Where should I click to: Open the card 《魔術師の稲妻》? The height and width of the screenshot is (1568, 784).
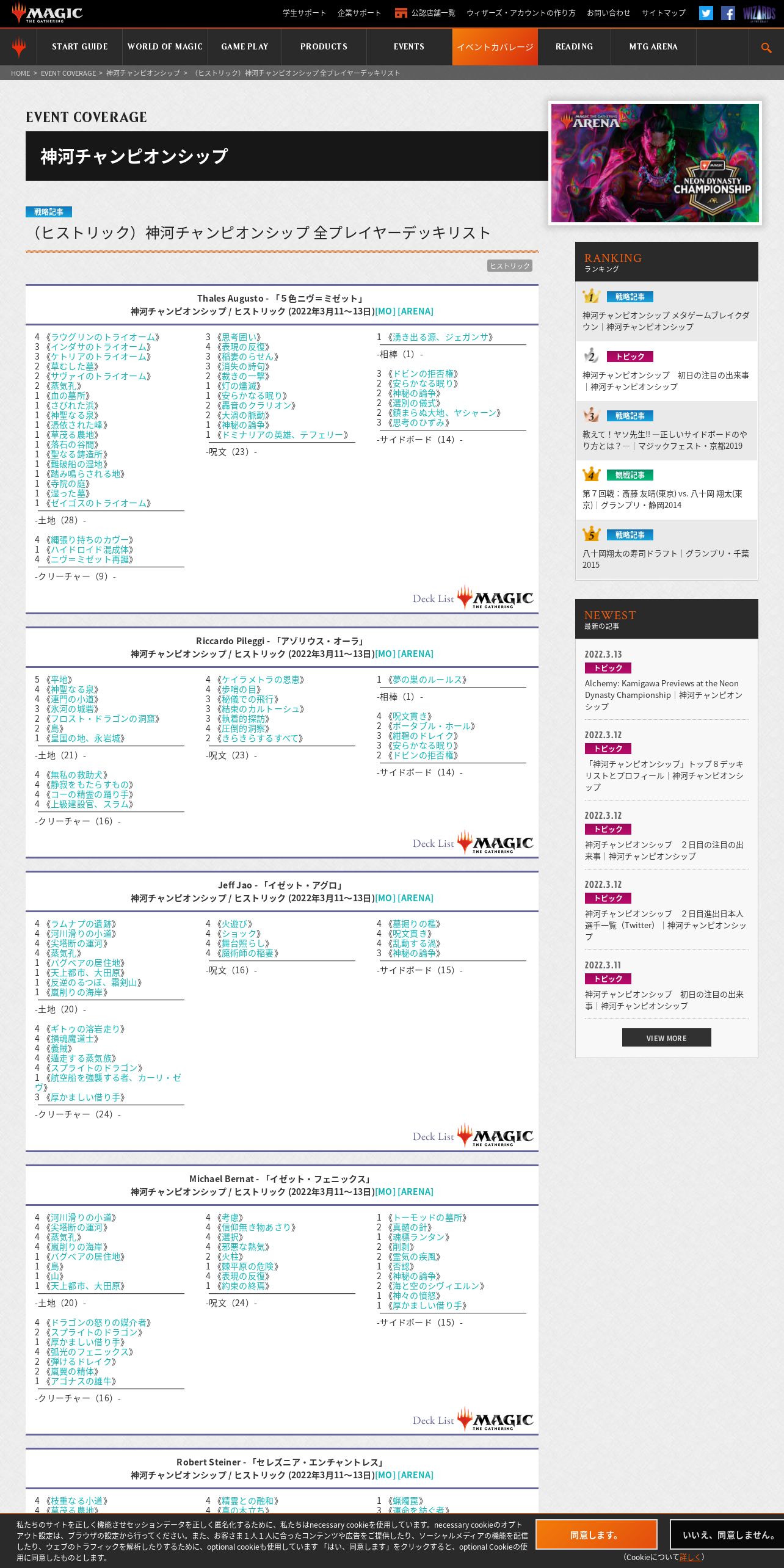pyautogui.click(x=247, y=953)
